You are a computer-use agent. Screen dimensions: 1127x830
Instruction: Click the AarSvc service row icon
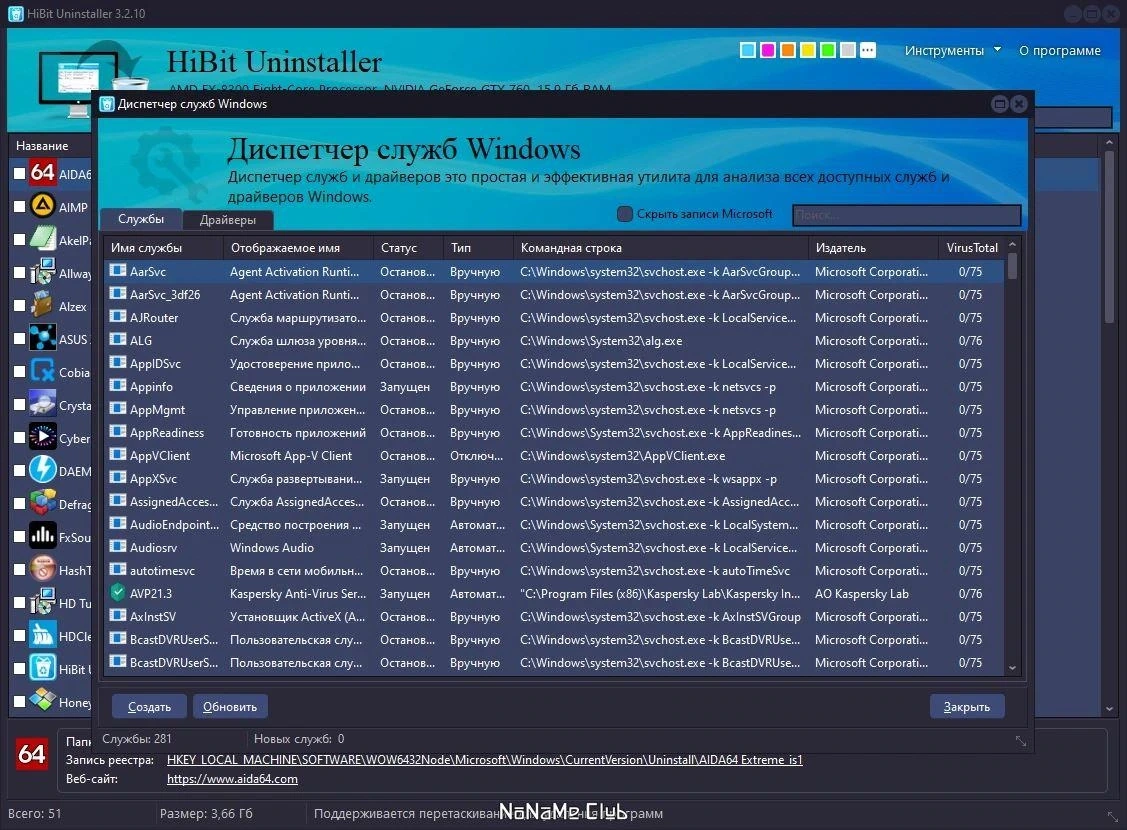tap(117, 271)
